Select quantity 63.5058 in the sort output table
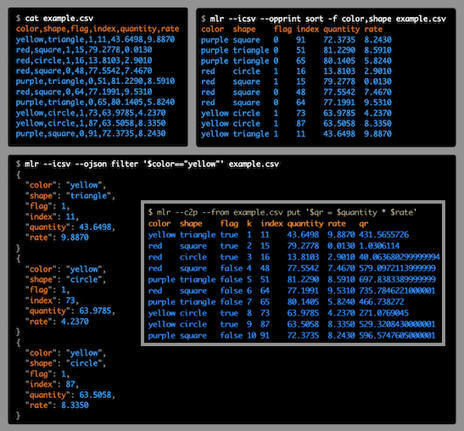This screenshot has height=431, width=464. point(339,123)
